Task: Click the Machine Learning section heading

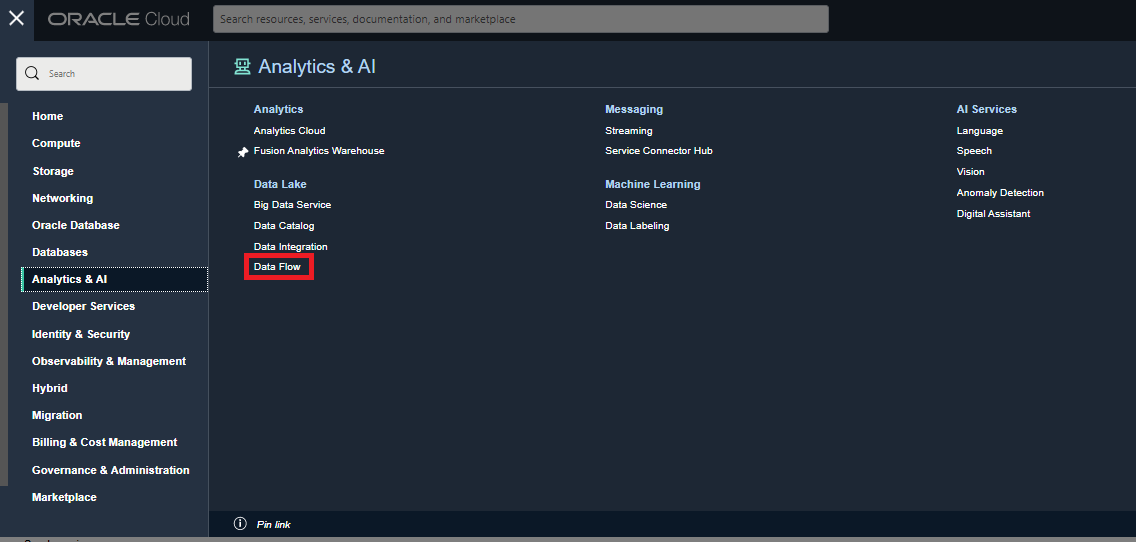Action: click(x=653, y=184)
